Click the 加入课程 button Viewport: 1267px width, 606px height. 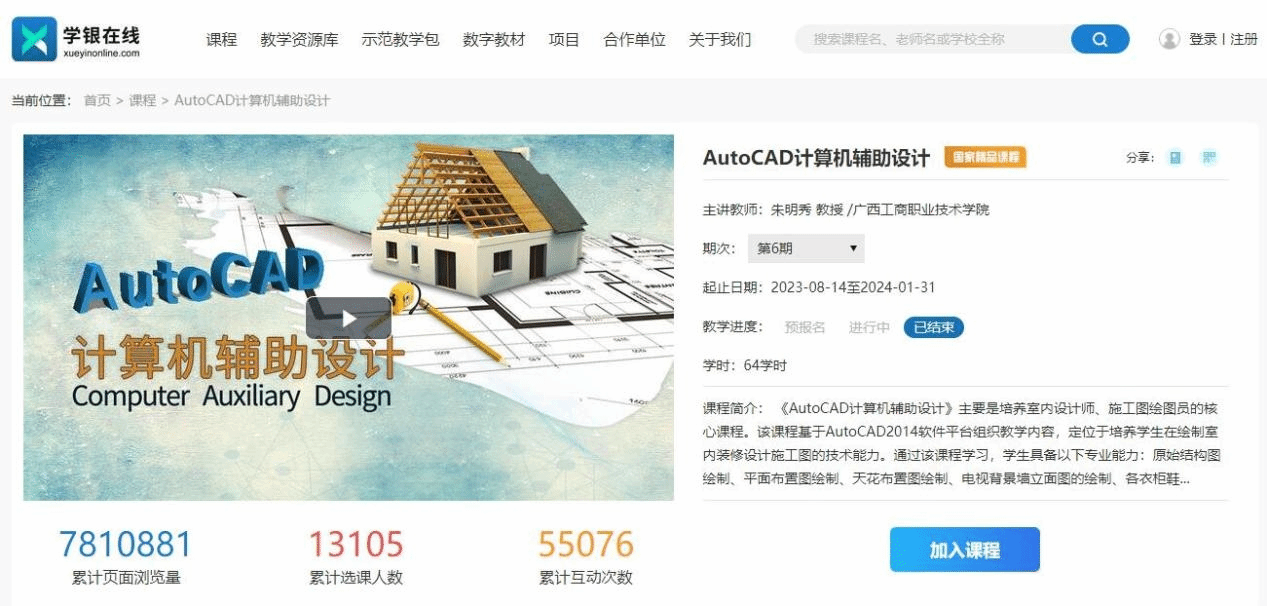coord(965,550)
